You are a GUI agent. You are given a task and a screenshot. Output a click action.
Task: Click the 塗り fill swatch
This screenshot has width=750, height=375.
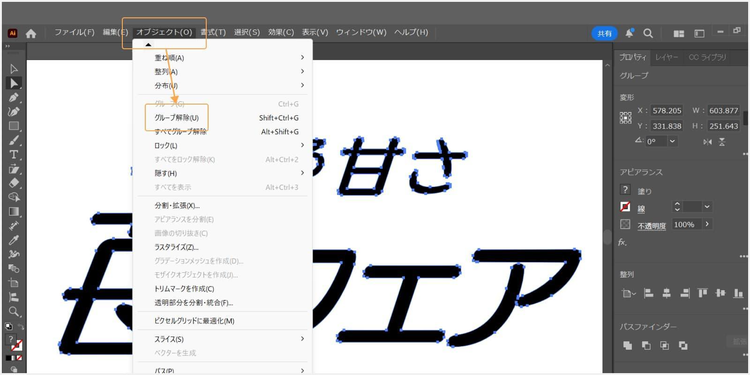[625, 190]
